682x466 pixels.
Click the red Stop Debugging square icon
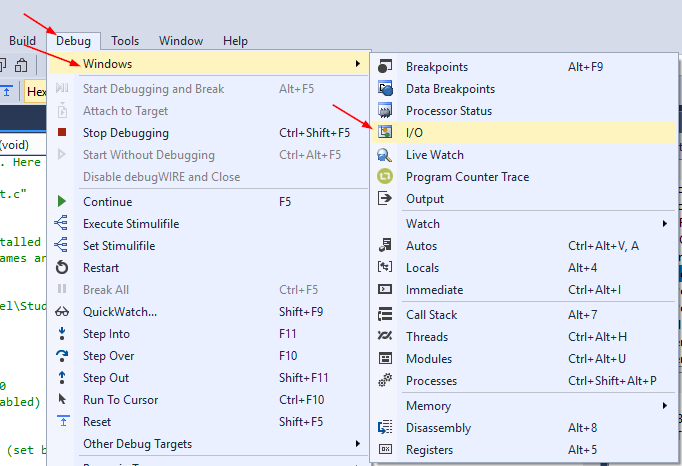[62, 132]
